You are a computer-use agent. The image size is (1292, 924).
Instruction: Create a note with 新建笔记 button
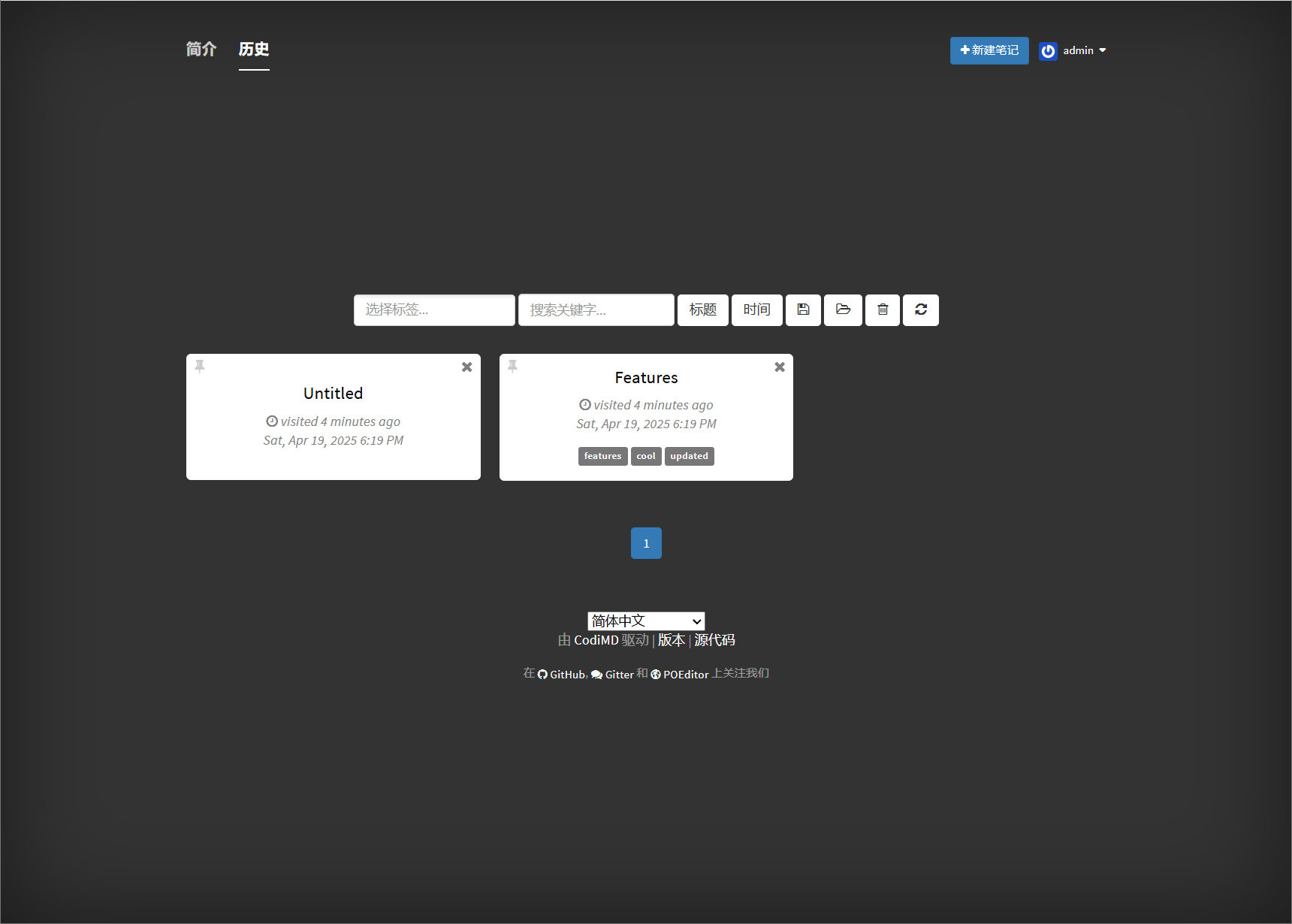[989, 50]
